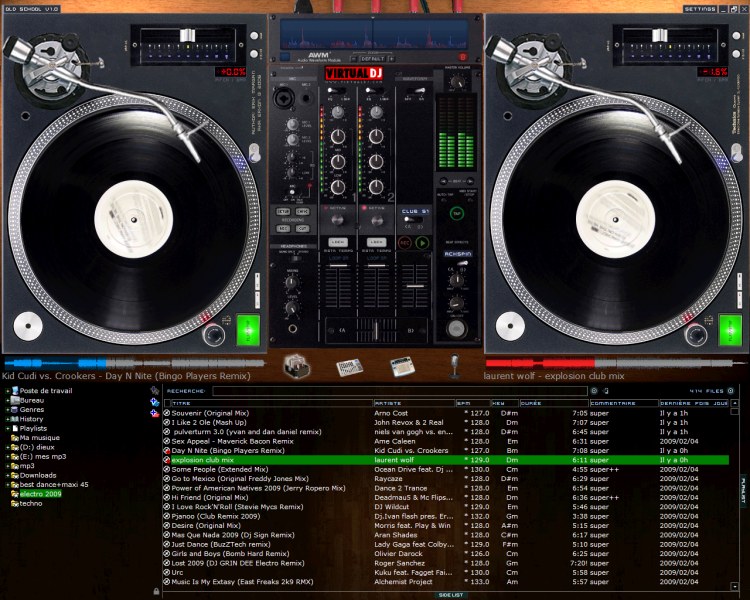Viewport: 750px width, 600px height.
Task: Open the SIDE LIST tab at bottom
Action: [451, 595]
